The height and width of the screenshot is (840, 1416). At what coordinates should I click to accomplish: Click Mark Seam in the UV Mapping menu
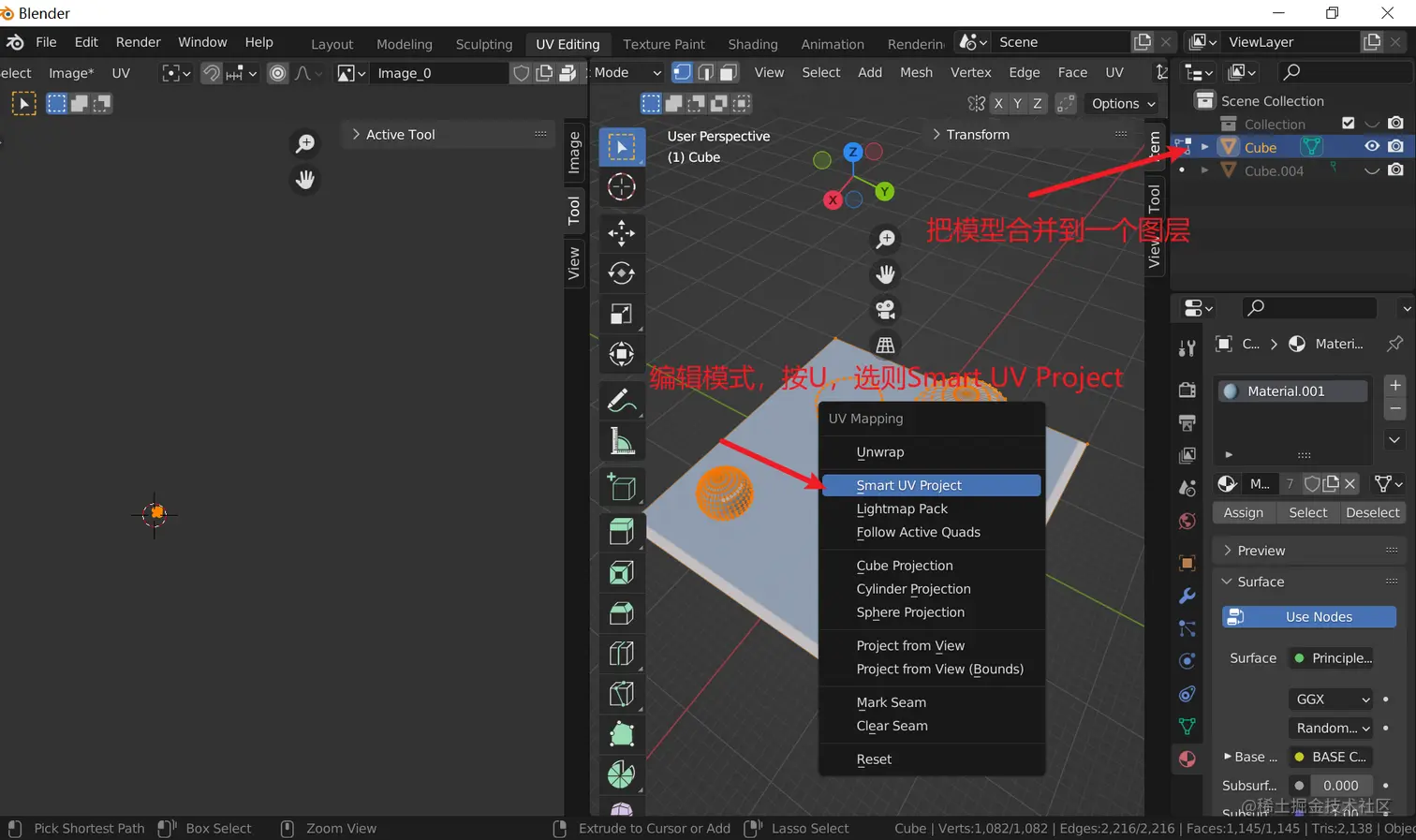click(x=931, y=702)
